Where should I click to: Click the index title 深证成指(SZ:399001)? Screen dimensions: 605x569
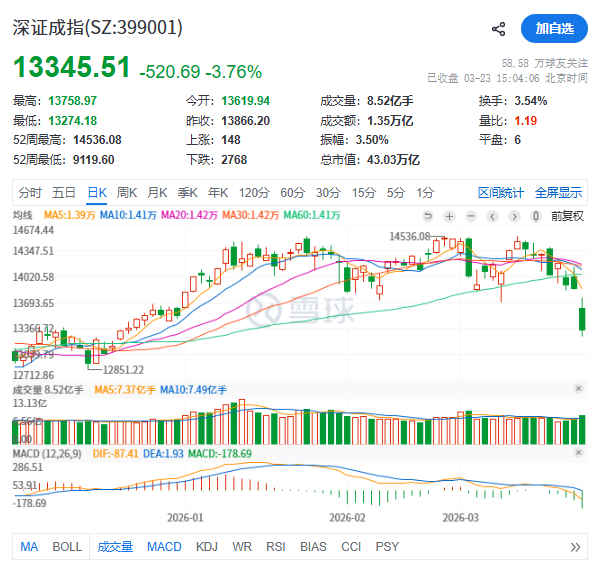pyautogui.click(x=98, y=28)
